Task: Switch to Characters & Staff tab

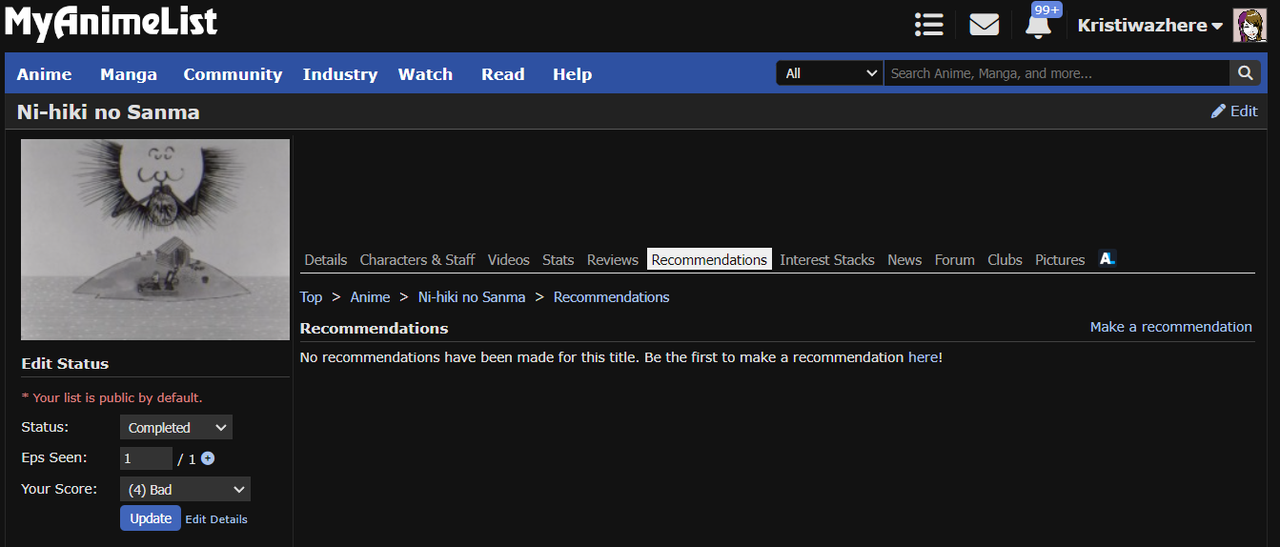Action: (x=417, y=260)
